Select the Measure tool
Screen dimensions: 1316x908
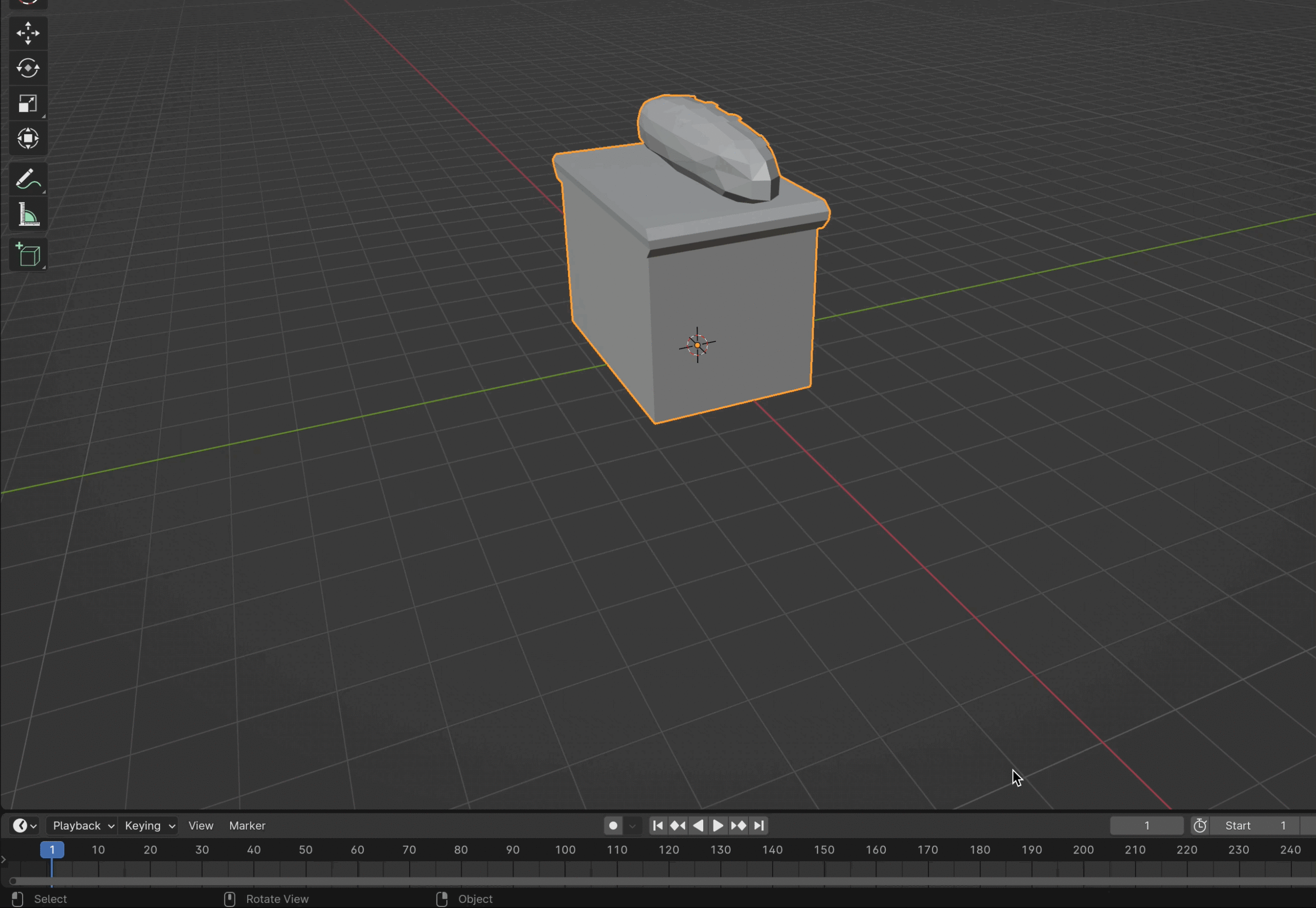[27, 215]
